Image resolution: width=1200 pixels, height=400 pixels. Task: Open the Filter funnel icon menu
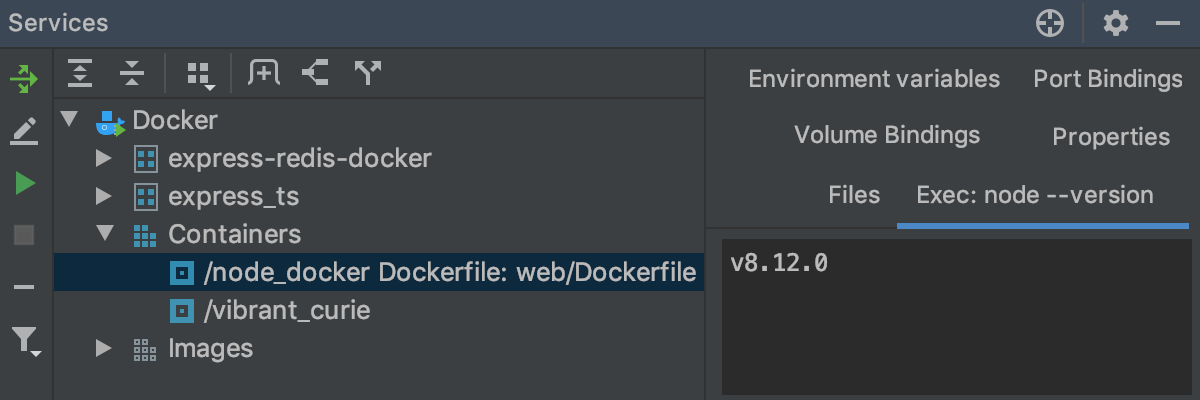pos(26,341)
